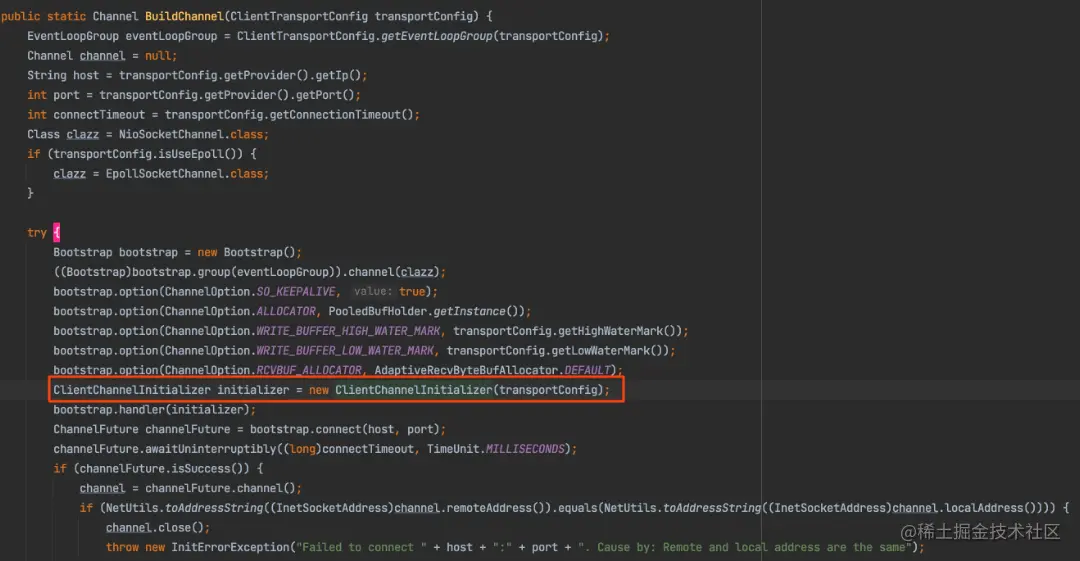
Task: Click 'new ClientChannelInitializer(transportConfig)' expression
Action: 456,390
